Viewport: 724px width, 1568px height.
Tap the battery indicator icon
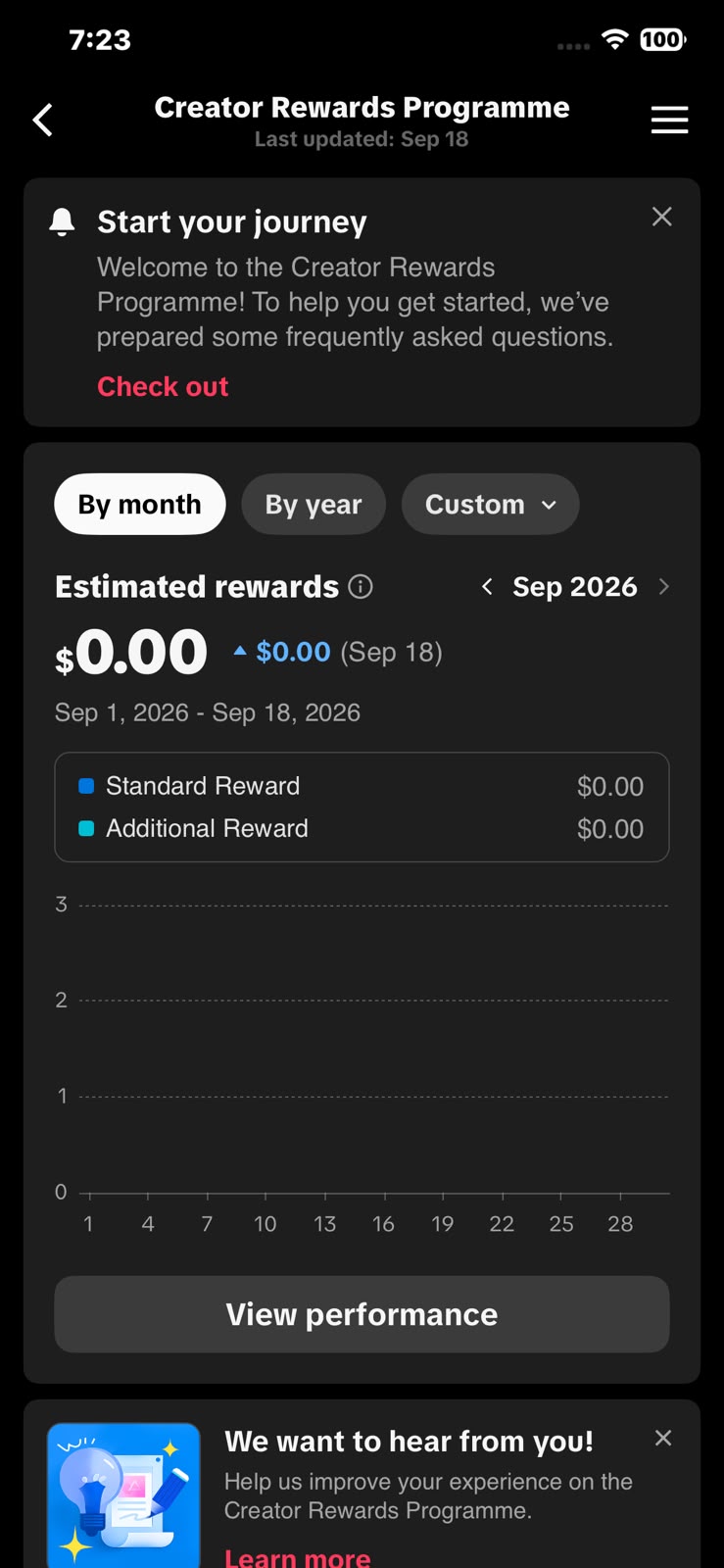click(663, 40)
